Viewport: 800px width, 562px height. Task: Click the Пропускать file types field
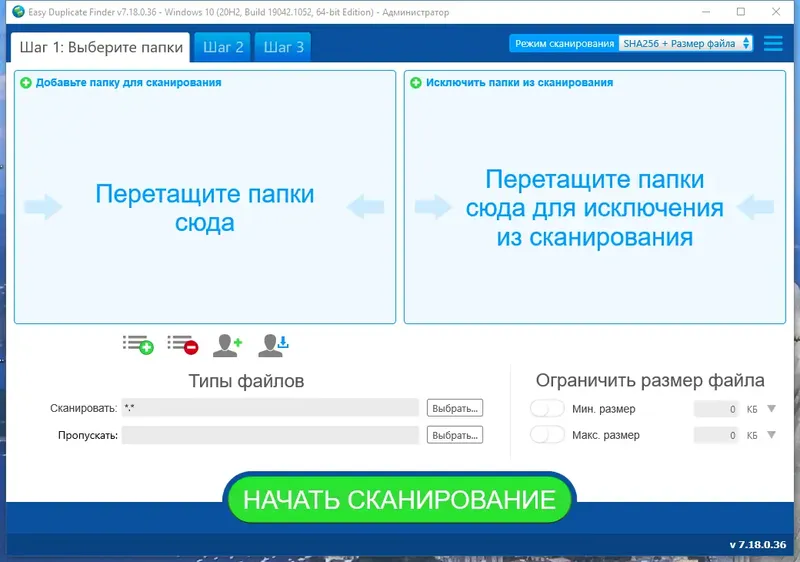[x=270, y=435]
